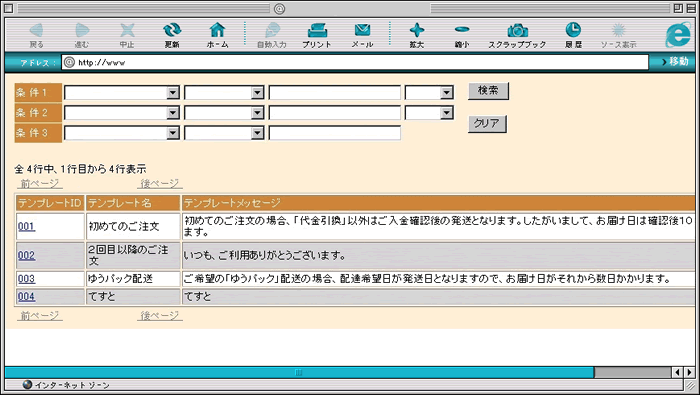Click the globe icon in status bar
Image resolution: width=700 pixels, height=395 pixels.
(27, 385)
